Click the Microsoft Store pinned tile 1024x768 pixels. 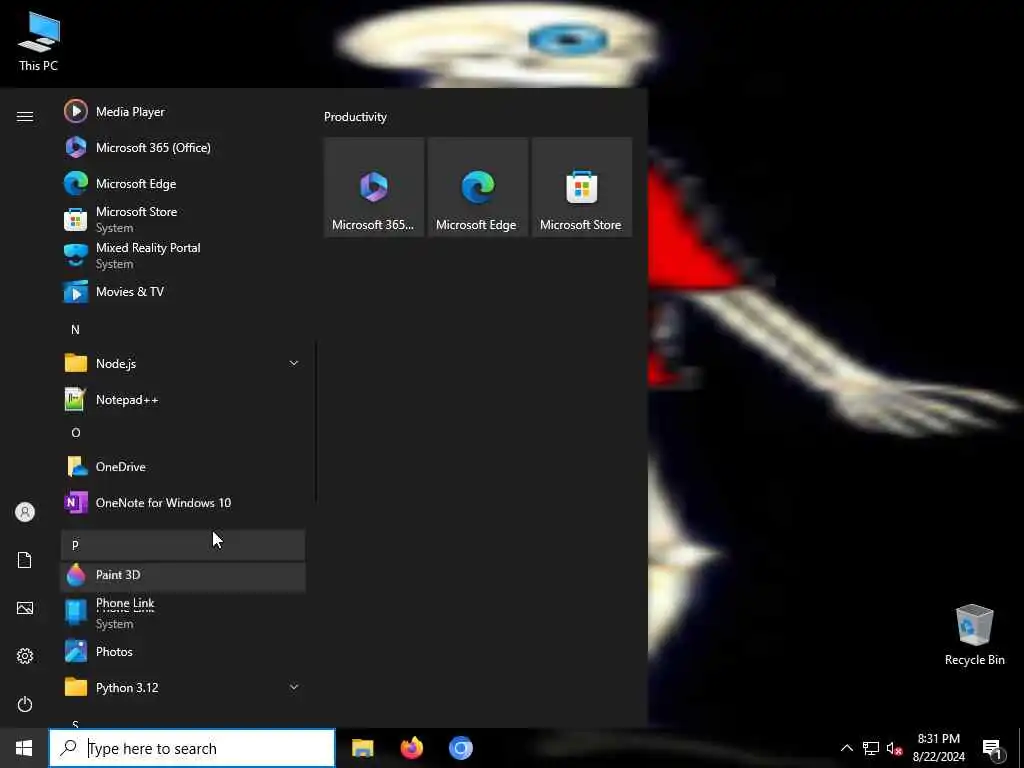[x=581, y=187]
